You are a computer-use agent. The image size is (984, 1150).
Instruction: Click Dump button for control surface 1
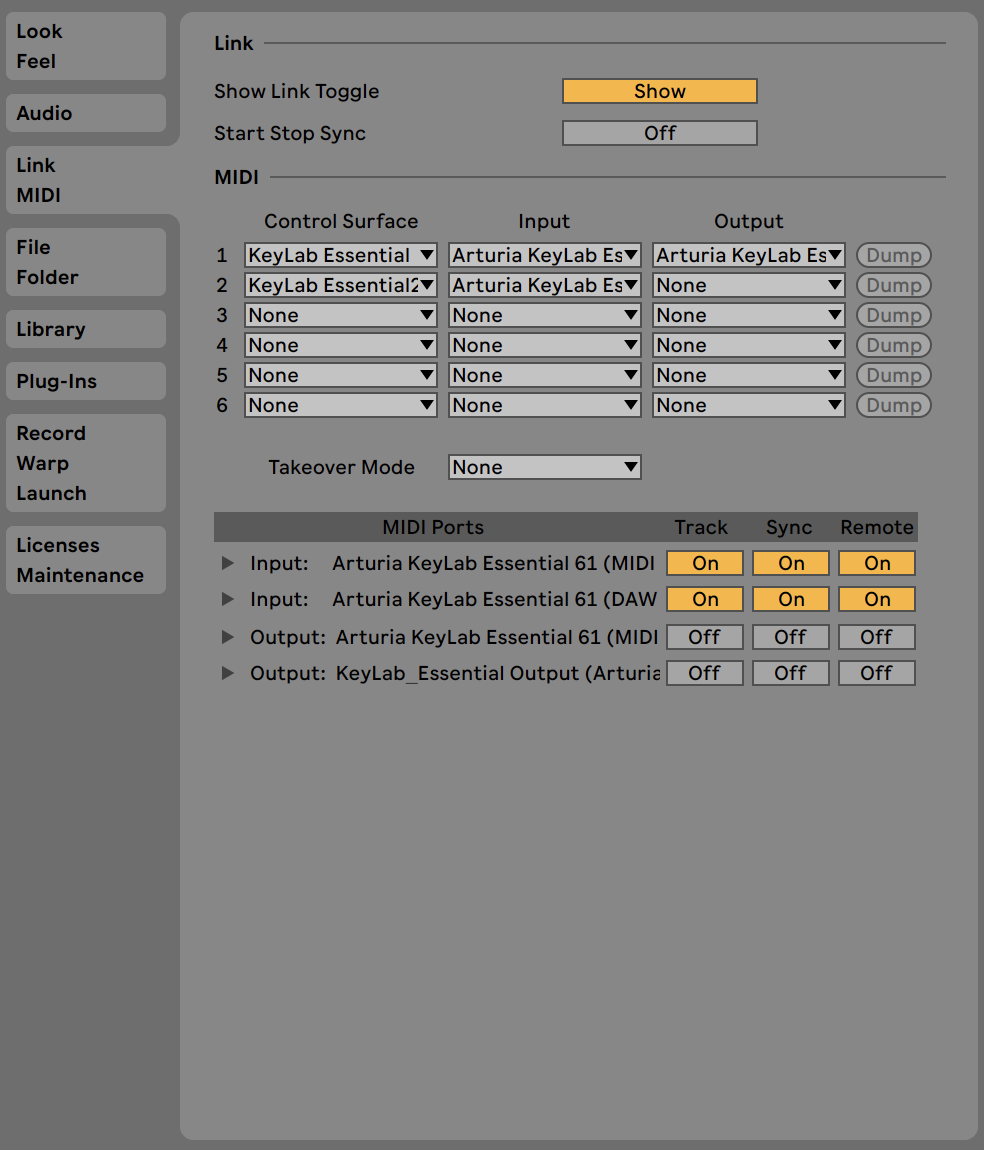tap(894, 255)
